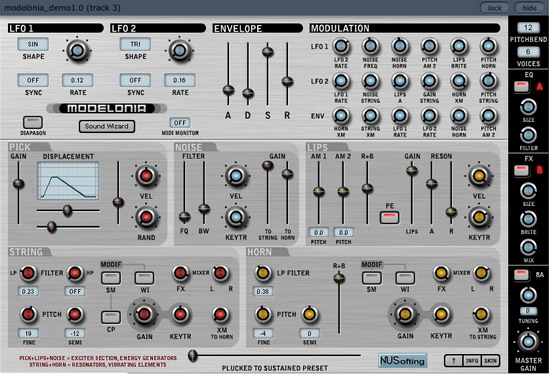
Task: Click the Pick VEL red knob
Action: (146, 176)
